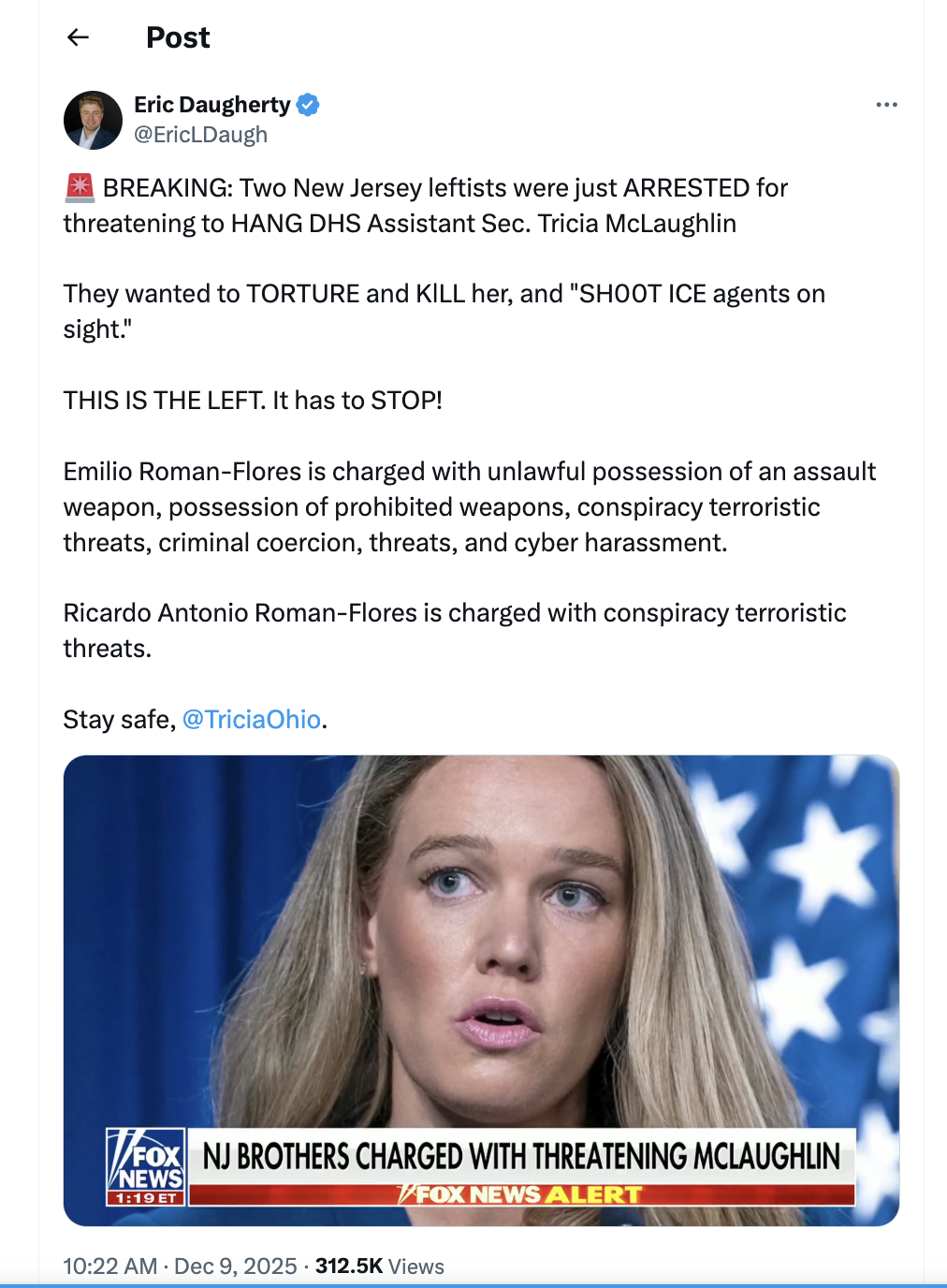The image size is (947, 1288).
Task: Click the 312.5K Views count
Action: click(380, 1266)
